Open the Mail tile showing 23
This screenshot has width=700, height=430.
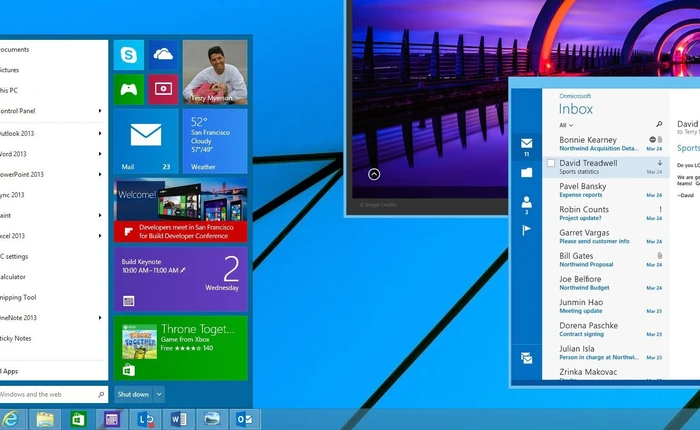146,141
